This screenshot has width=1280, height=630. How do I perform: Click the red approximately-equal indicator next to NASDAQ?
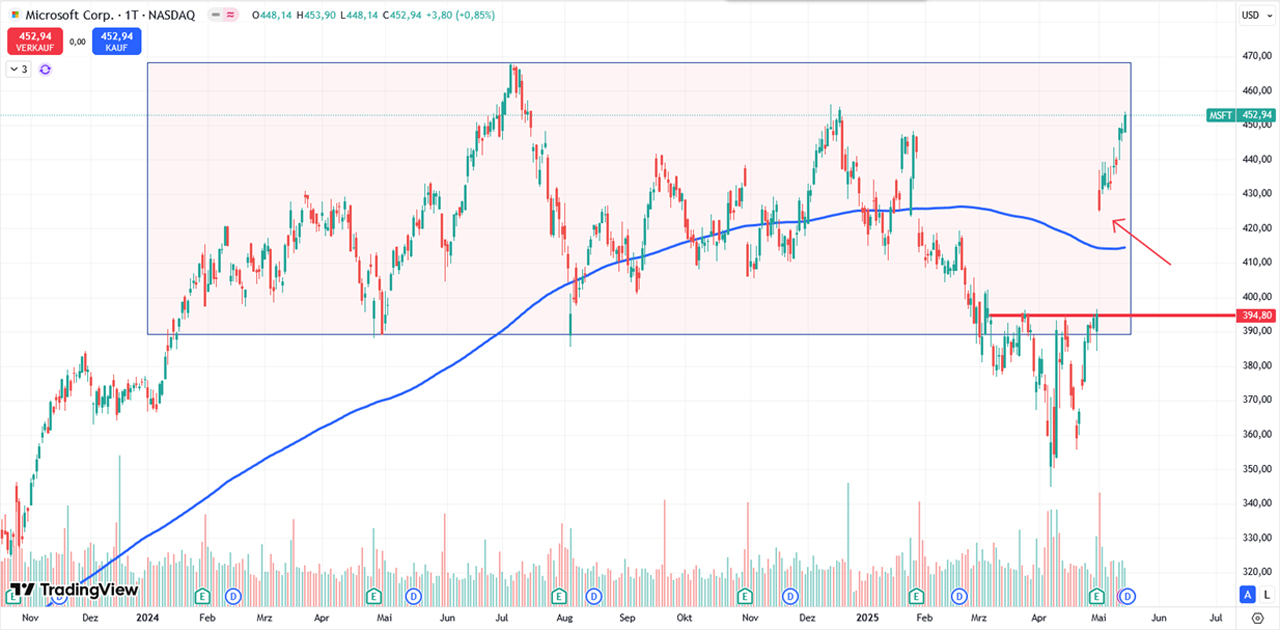point(232,15)
